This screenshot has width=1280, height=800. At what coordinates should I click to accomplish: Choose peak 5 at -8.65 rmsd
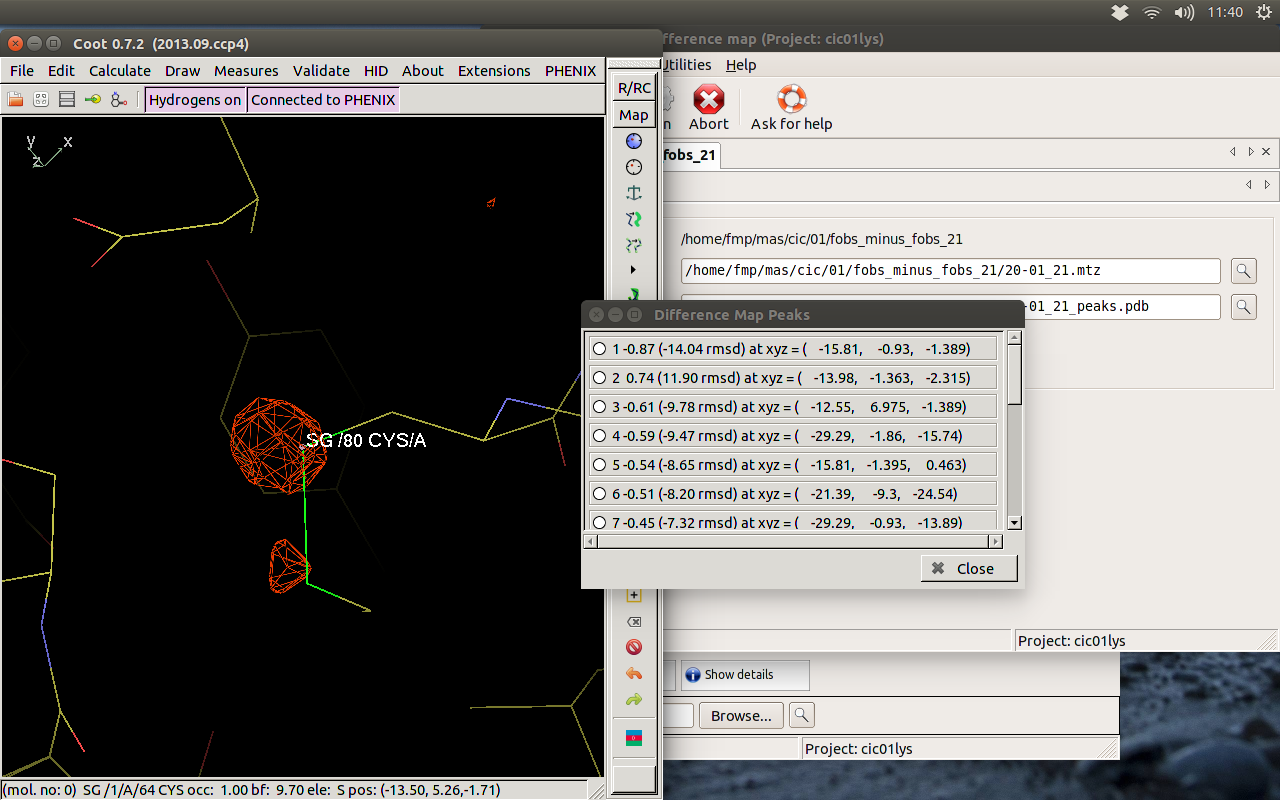click(x=600, y=465)
